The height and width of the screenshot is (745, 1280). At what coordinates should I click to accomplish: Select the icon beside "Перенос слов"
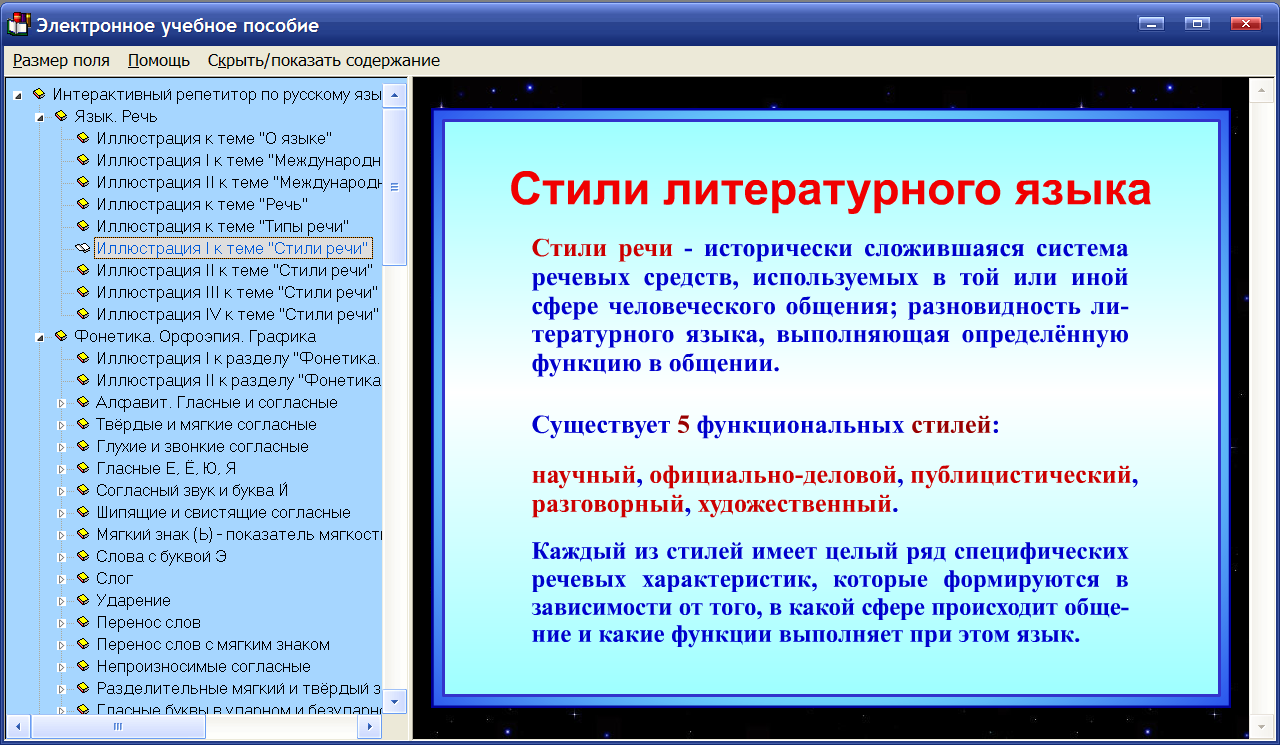(80, 622)
